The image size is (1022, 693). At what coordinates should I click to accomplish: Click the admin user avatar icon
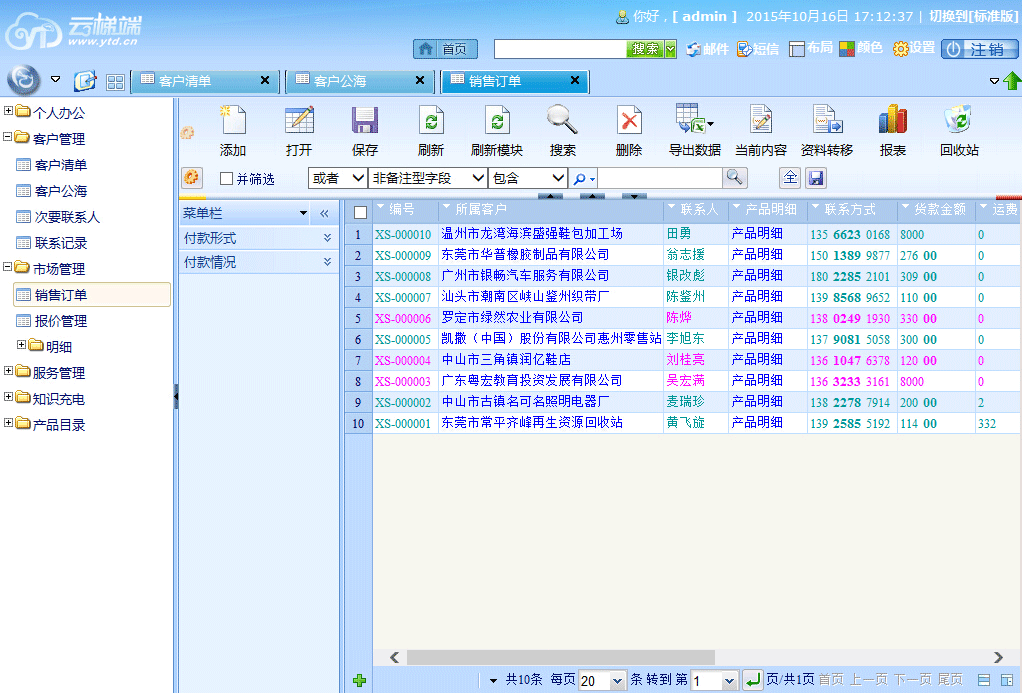[x=622, y=17]
